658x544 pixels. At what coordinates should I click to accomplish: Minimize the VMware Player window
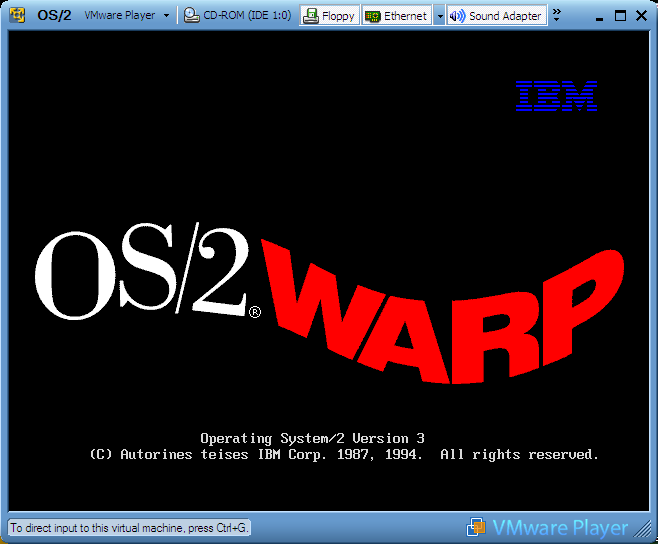600,16
